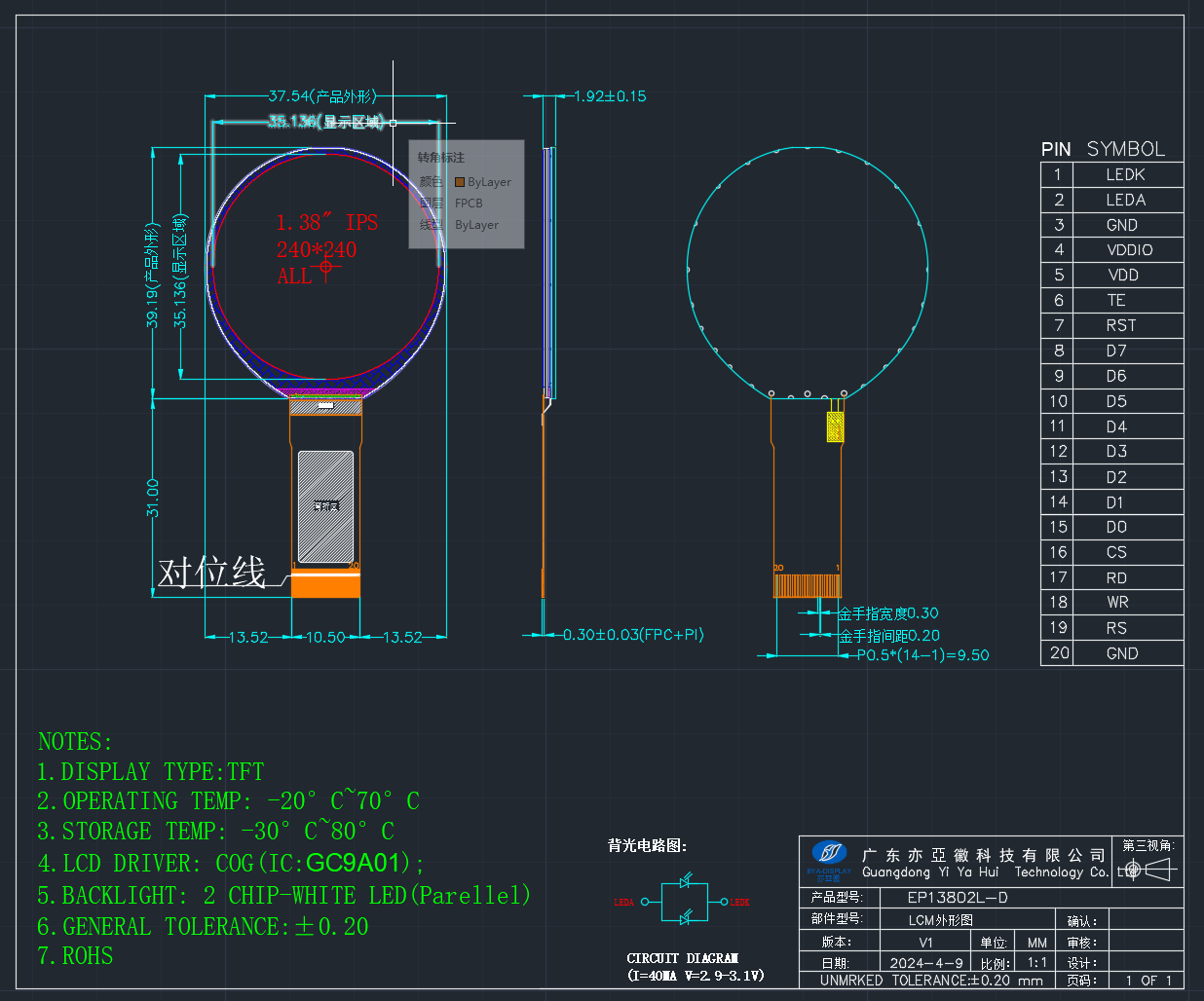Click GND in the pin 20 row
The width and height of the screenshot is (1204, 1001).
coord(1122,653)
